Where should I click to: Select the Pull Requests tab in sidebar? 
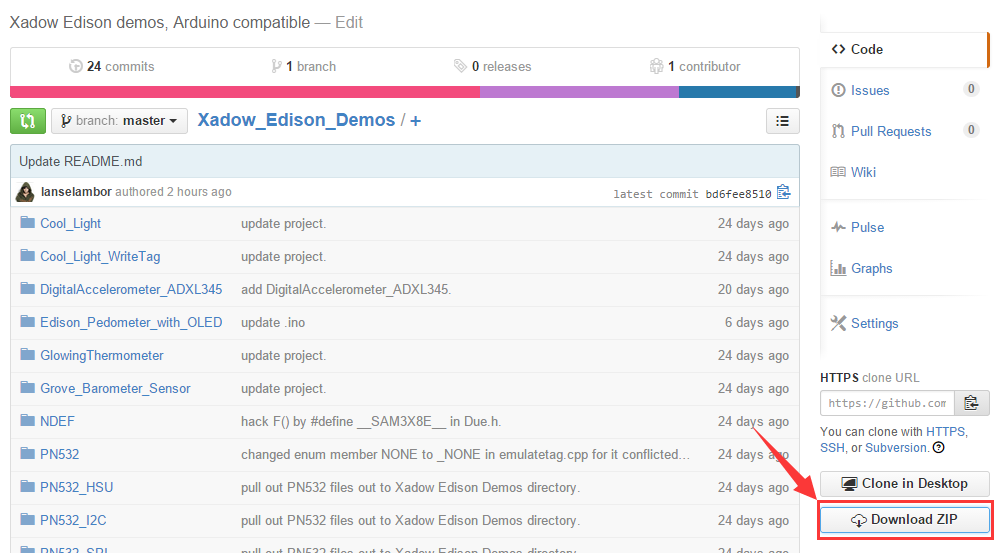click(903, 131)
